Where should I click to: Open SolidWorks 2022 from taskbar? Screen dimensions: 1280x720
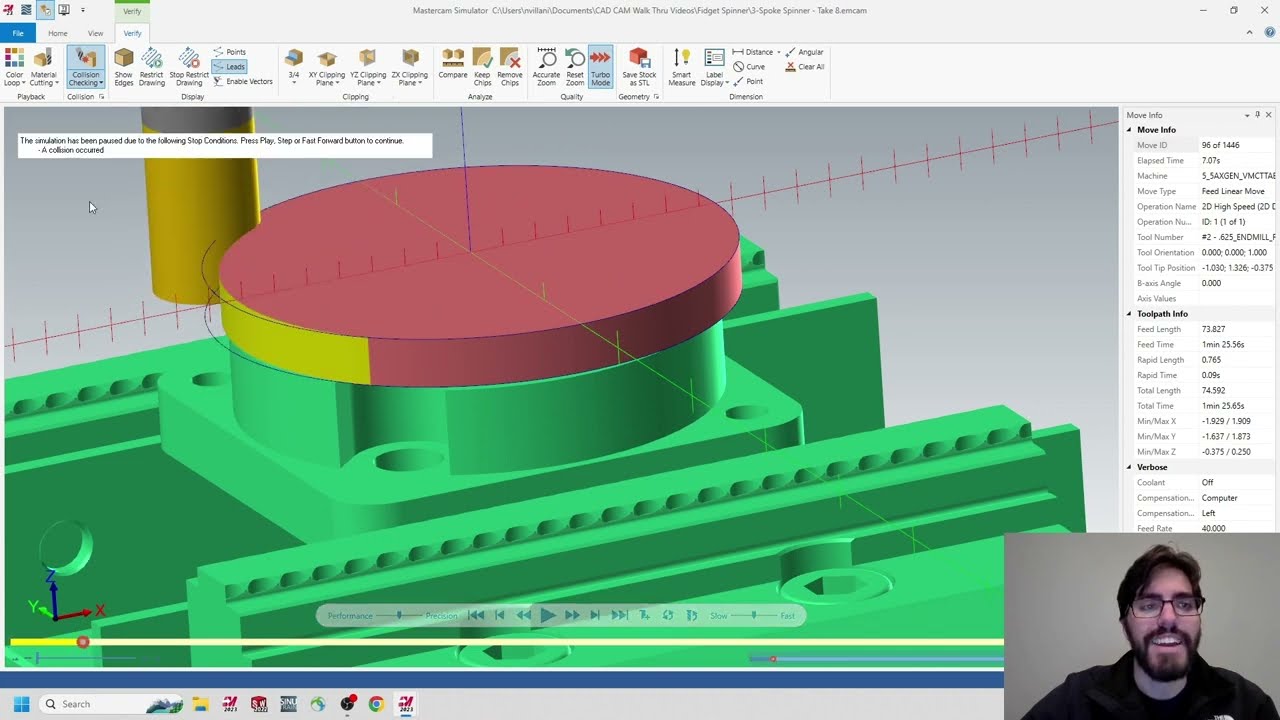coord(259,704)
